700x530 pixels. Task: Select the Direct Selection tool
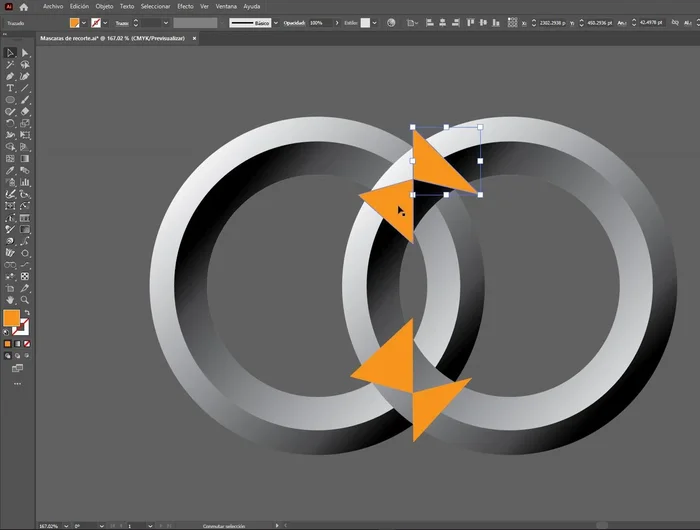25,53
